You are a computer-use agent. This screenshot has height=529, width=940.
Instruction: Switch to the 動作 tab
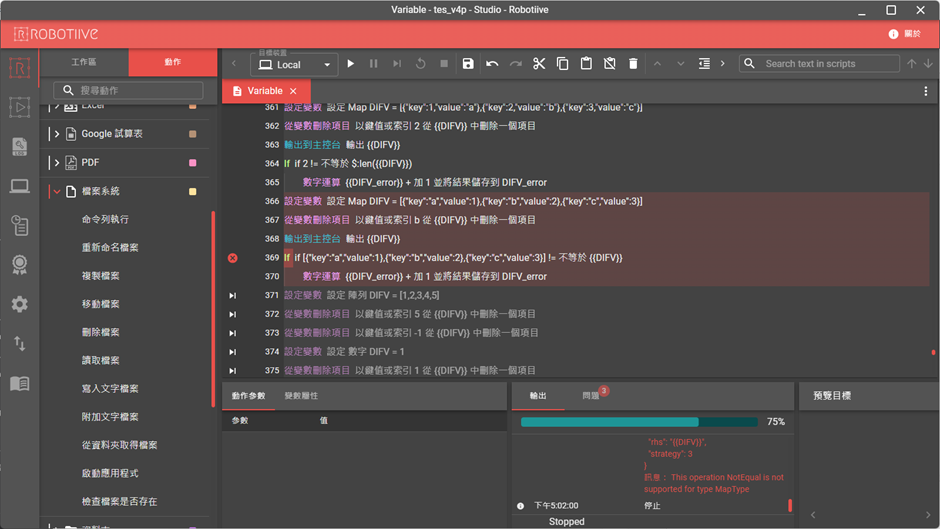[173, 62]
